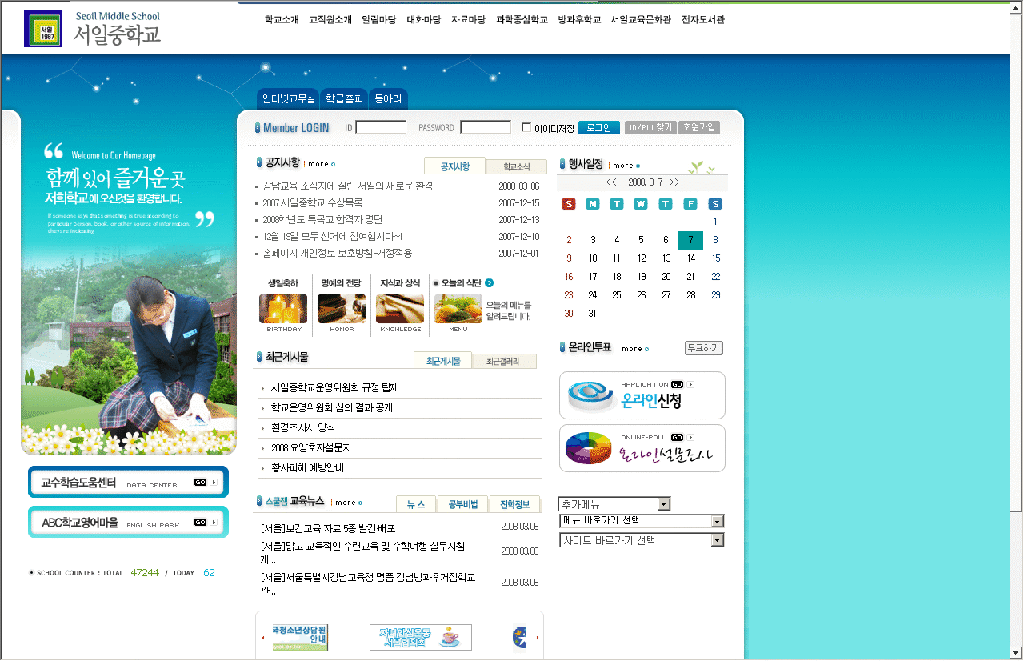Open the HONOR hall image icon
The height and width of the screenshot is (661, 1024).
click(341, 308)
